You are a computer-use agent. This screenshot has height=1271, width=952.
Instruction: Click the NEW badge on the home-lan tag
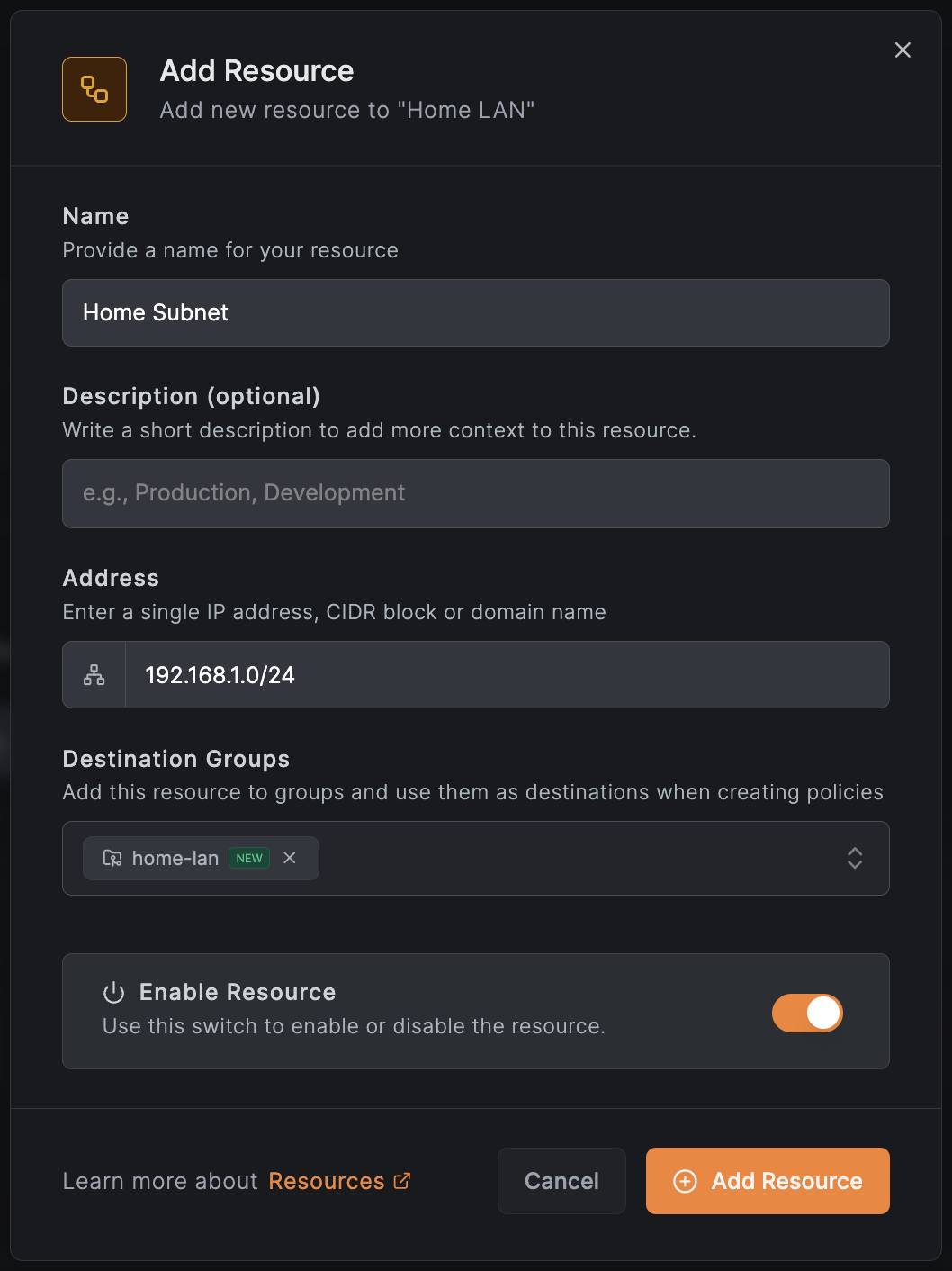pyautogui.click(x=249, y=858)
